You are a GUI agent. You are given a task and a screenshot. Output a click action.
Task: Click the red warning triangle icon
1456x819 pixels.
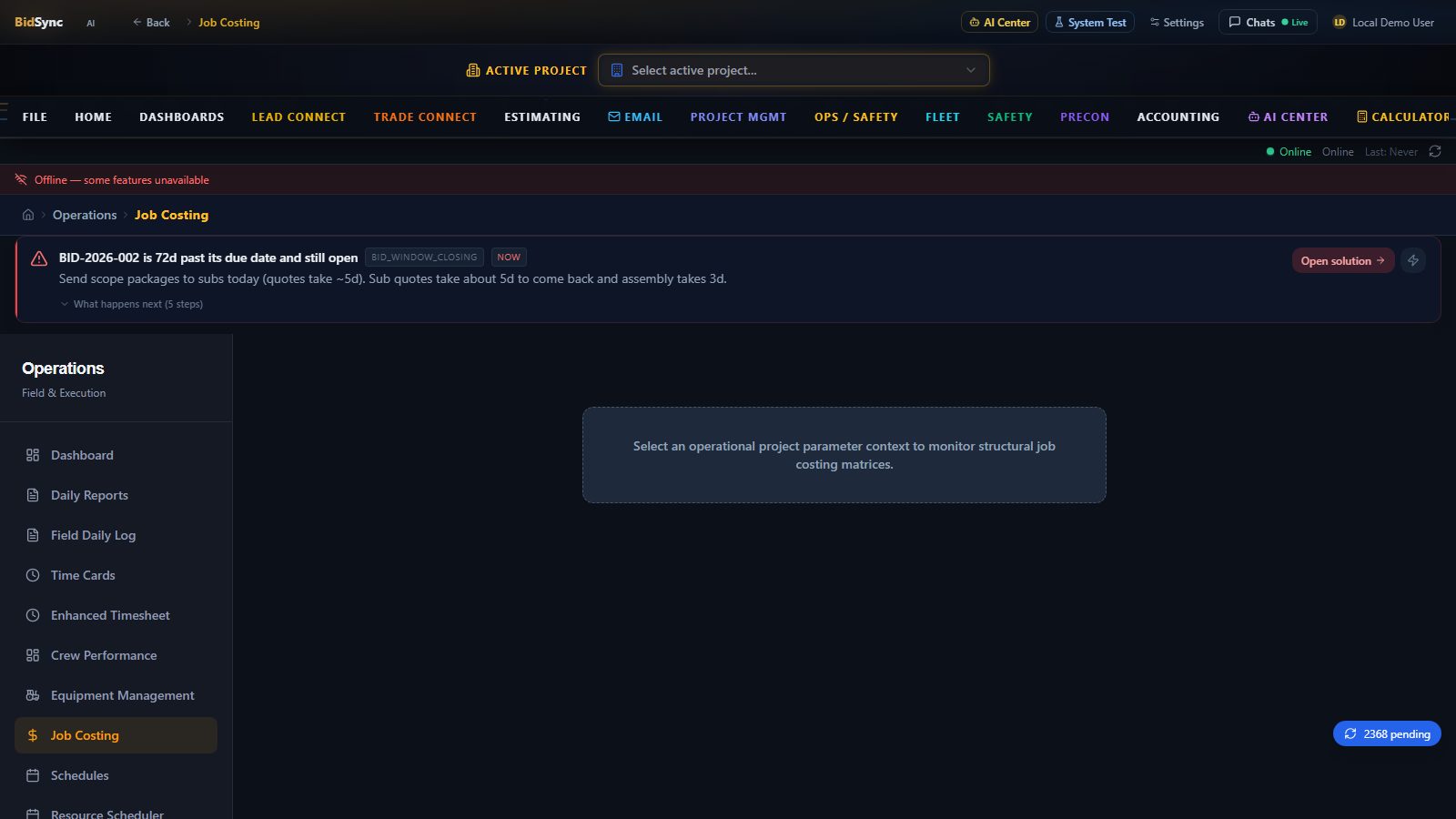39,258
